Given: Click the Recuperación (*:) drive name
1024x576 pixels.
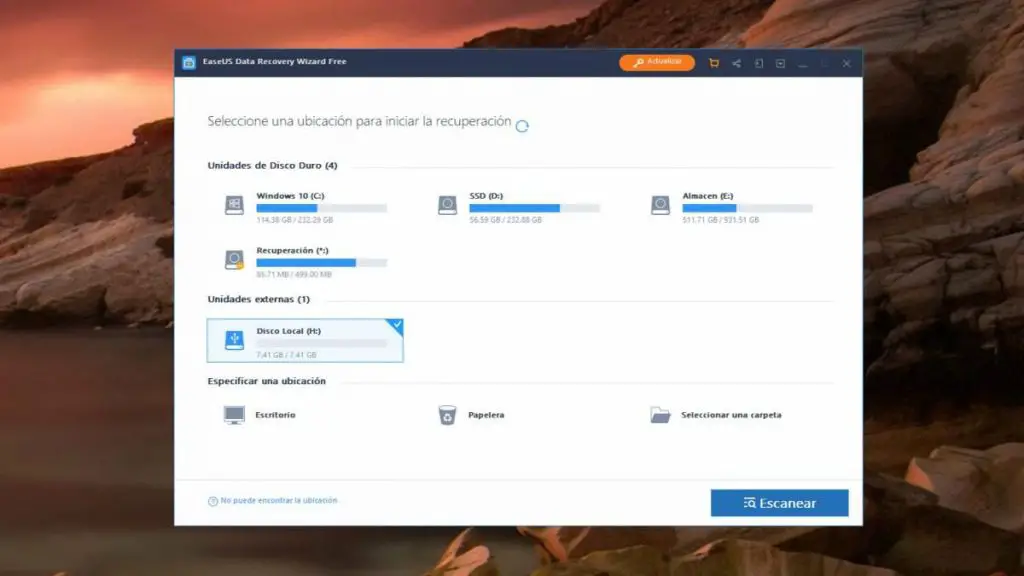Looking at the screenshot, I should 292,251.
